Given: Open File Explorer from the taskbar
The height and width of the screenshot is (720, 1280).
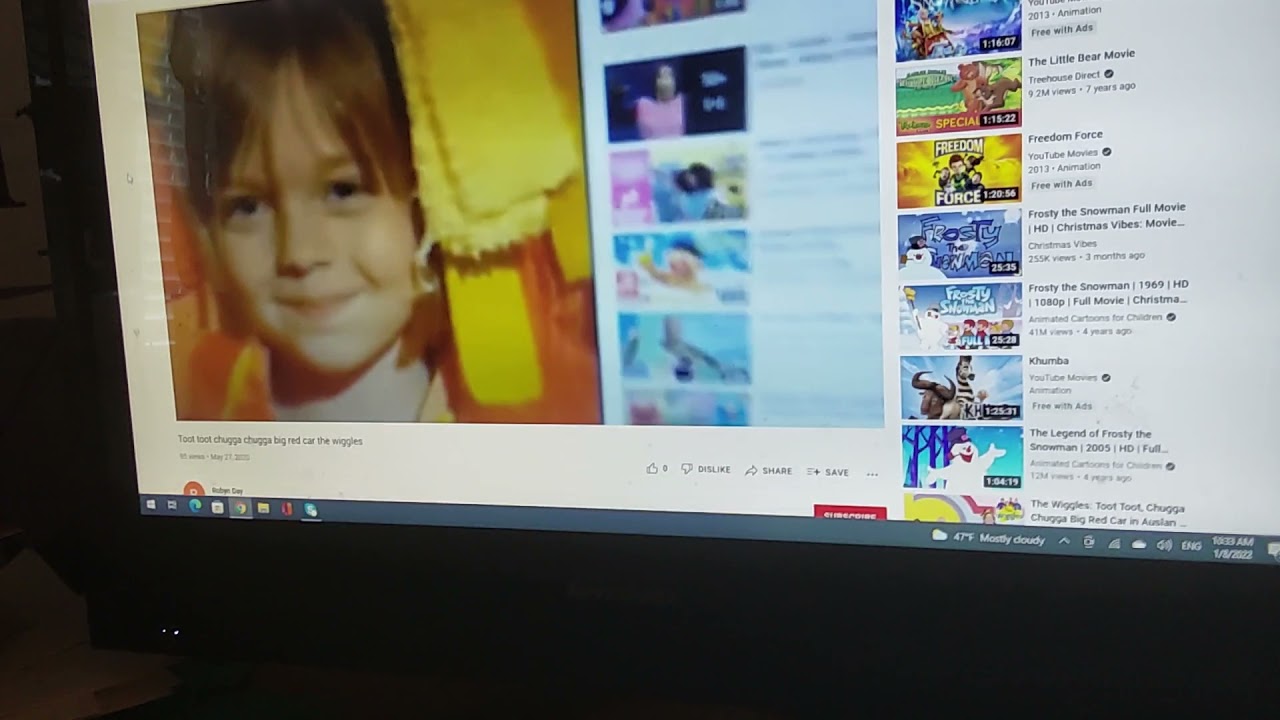Looking at the screenshot, I should point(263,509).
